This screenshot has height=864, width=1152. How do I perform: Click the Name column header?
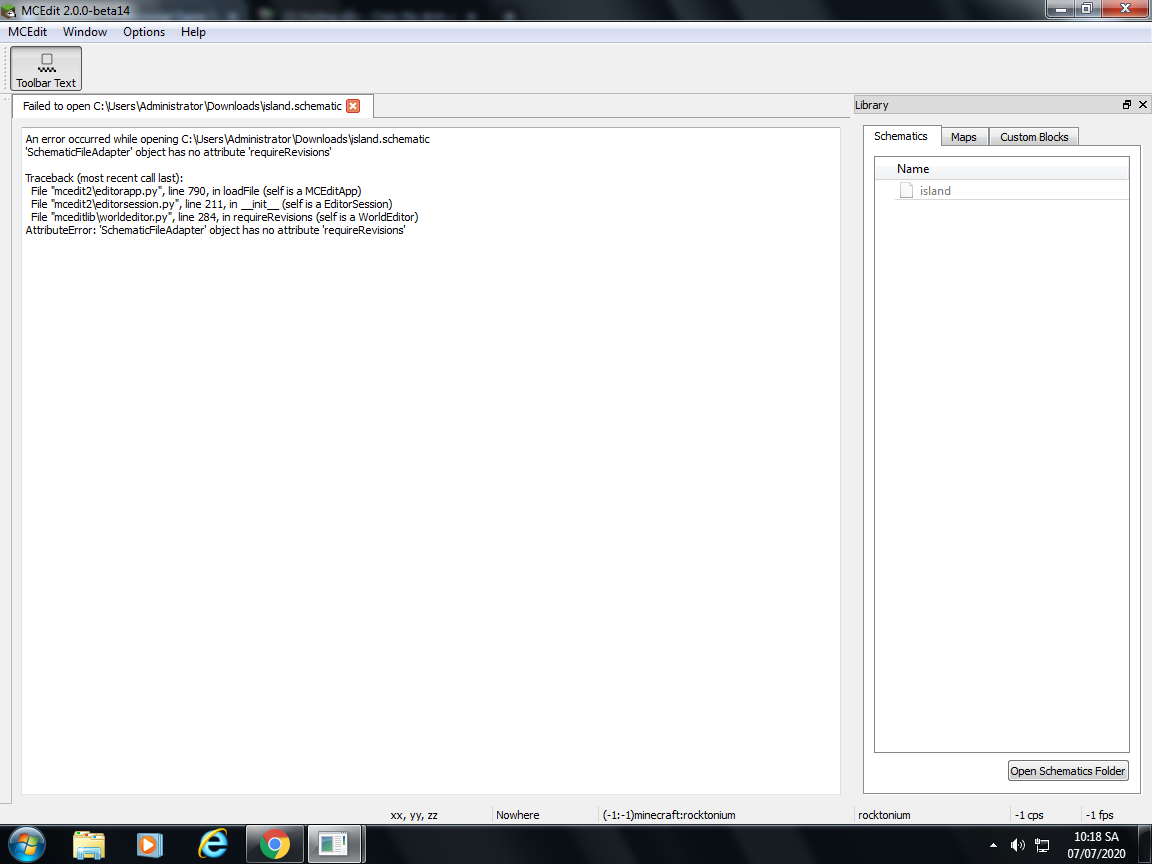click(x=1001, y=169)
